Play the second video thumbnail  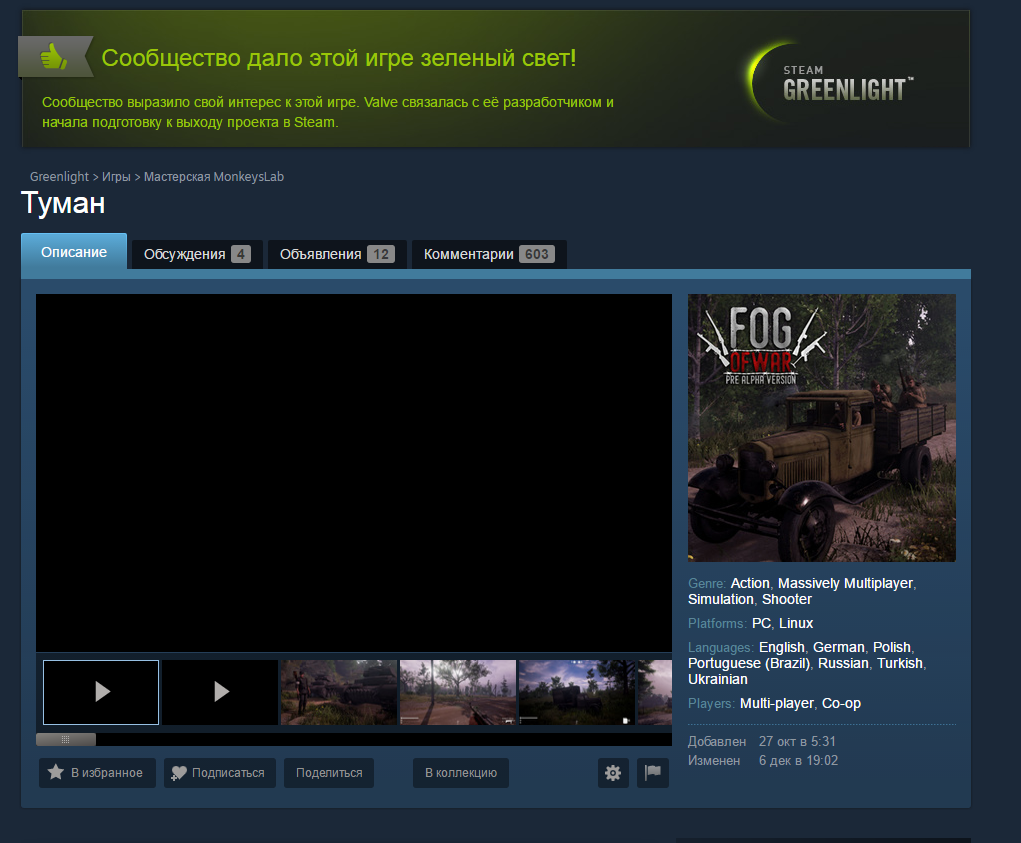[220, 692]
